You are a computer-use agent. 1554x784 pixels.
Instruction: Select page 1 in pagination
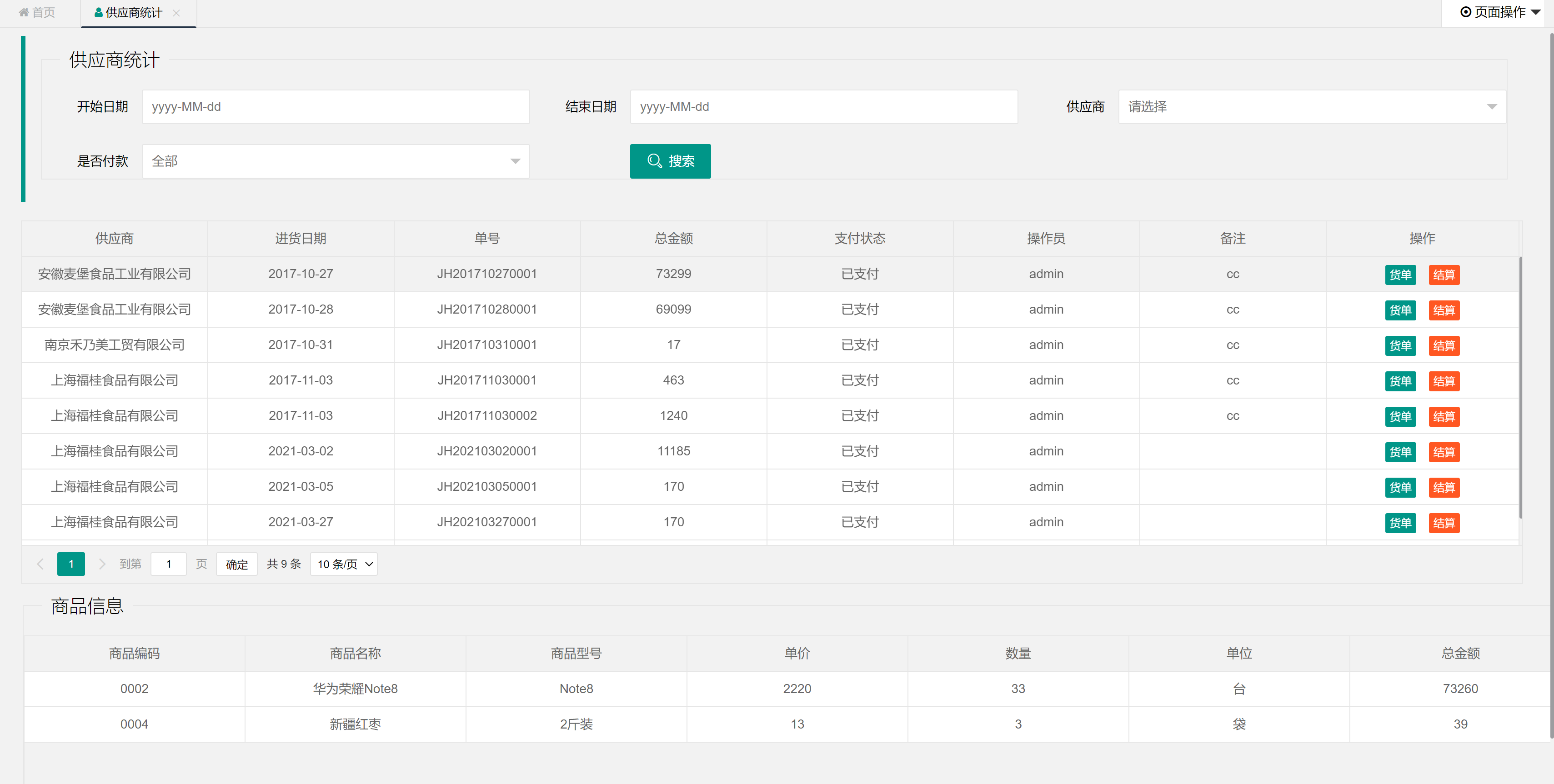pos(70,564)
